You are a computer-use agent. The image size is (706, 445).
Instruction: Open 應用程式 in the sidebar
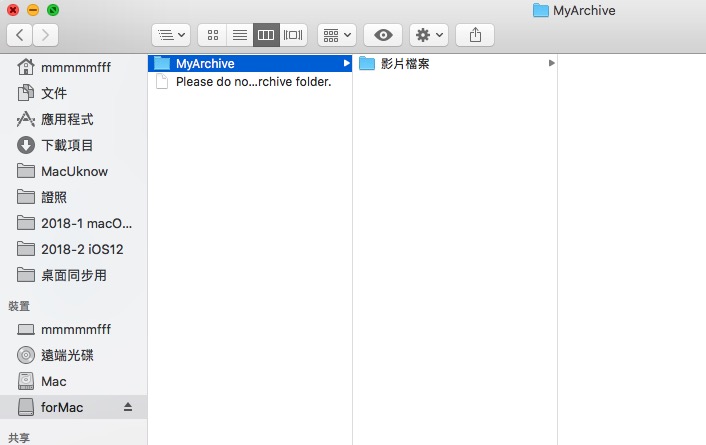[67, 119]
